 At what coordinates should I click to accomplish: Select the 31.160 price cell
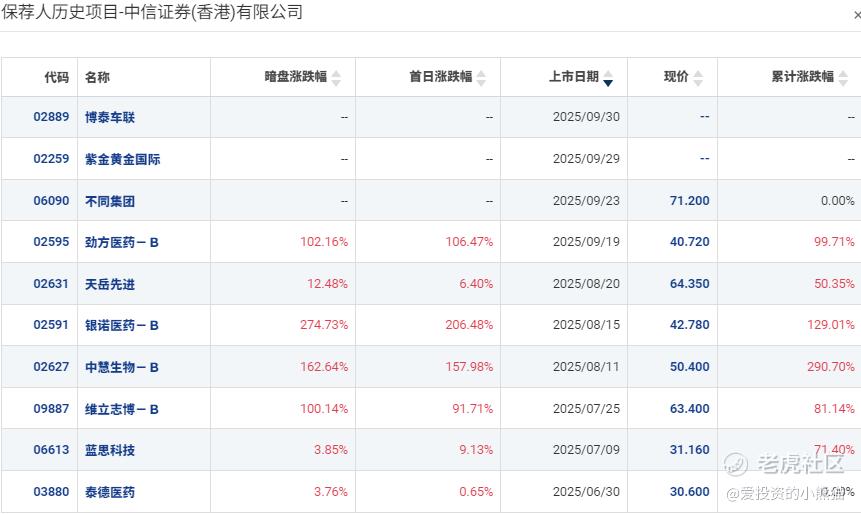[690, 450]
